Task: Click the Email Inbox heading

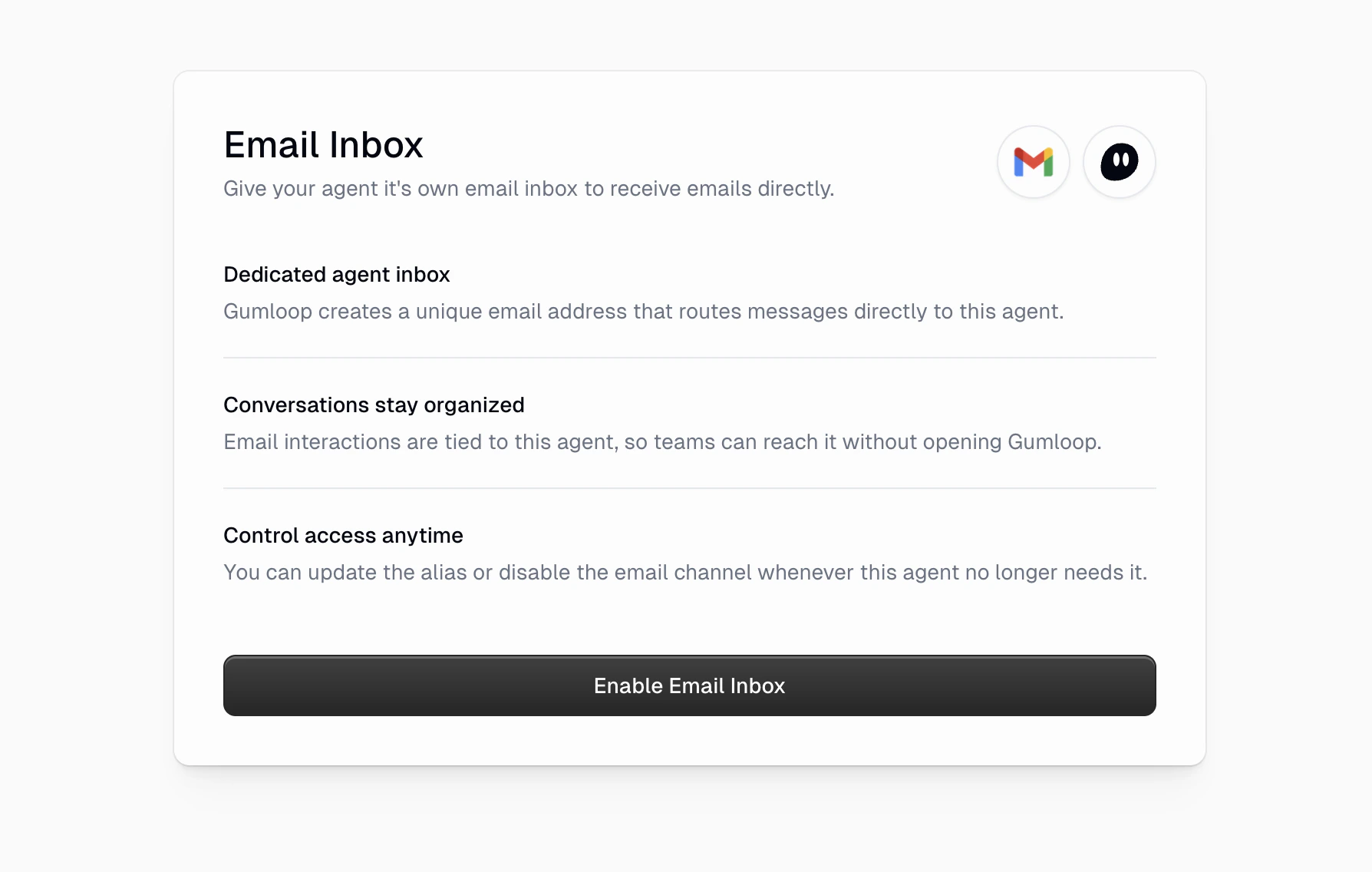Action: coord(323,144)
